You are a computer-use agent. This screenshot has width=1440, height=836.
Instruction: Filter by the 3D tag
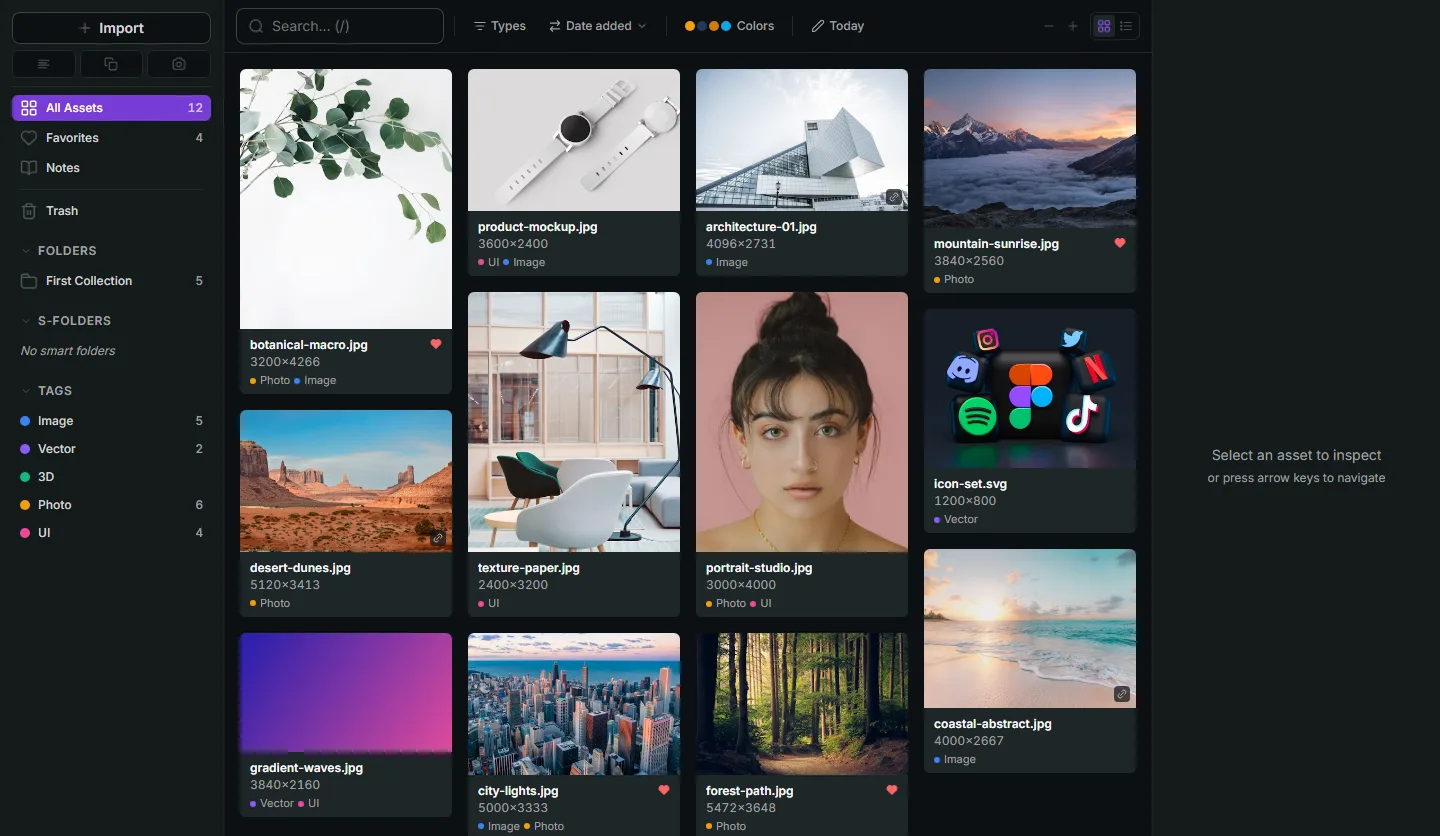111,477
